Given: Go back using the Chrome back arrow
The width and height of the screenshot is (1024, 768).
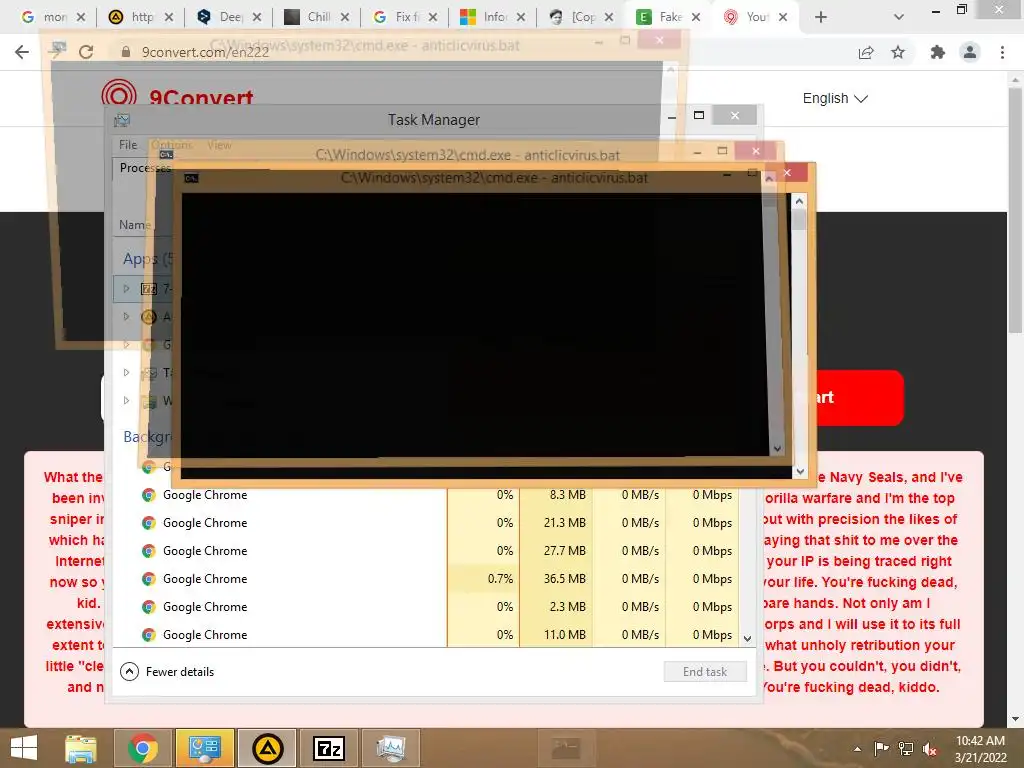Looking at the screenshot, I should click(x=22, y=52).
